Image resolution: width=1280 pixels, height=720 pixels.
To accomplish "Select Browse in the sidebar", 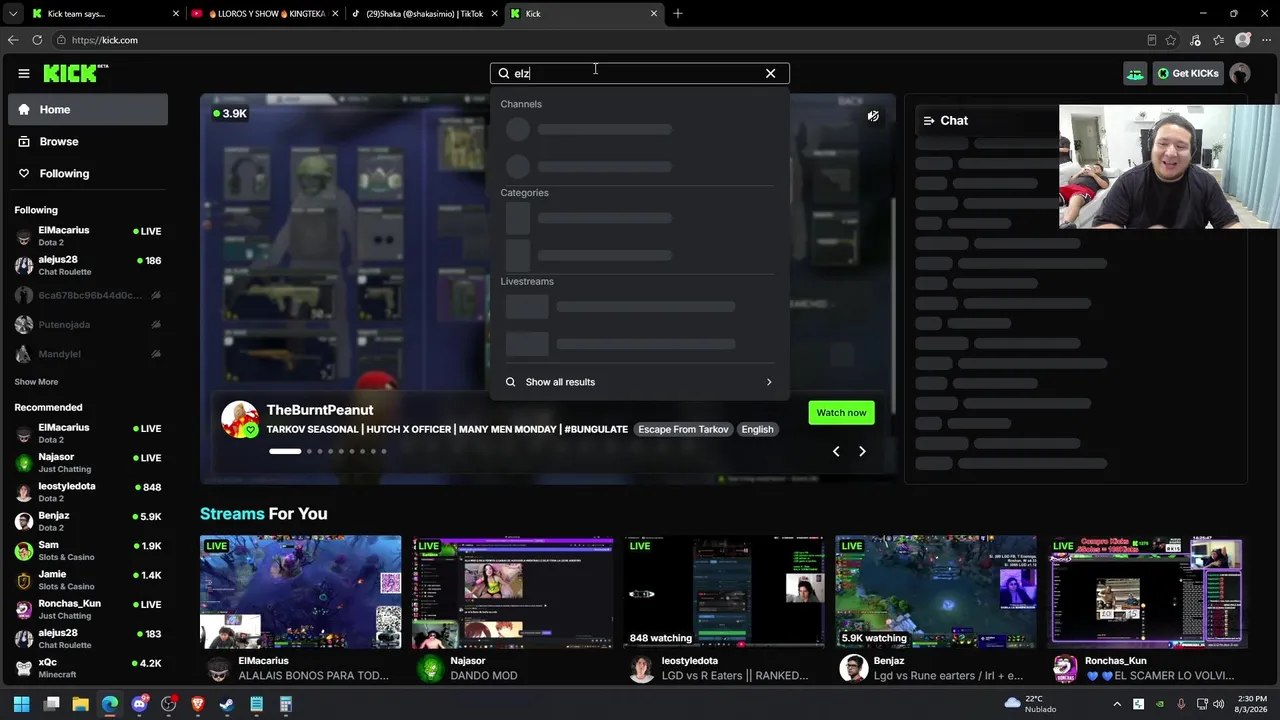I will pos(88,141).
